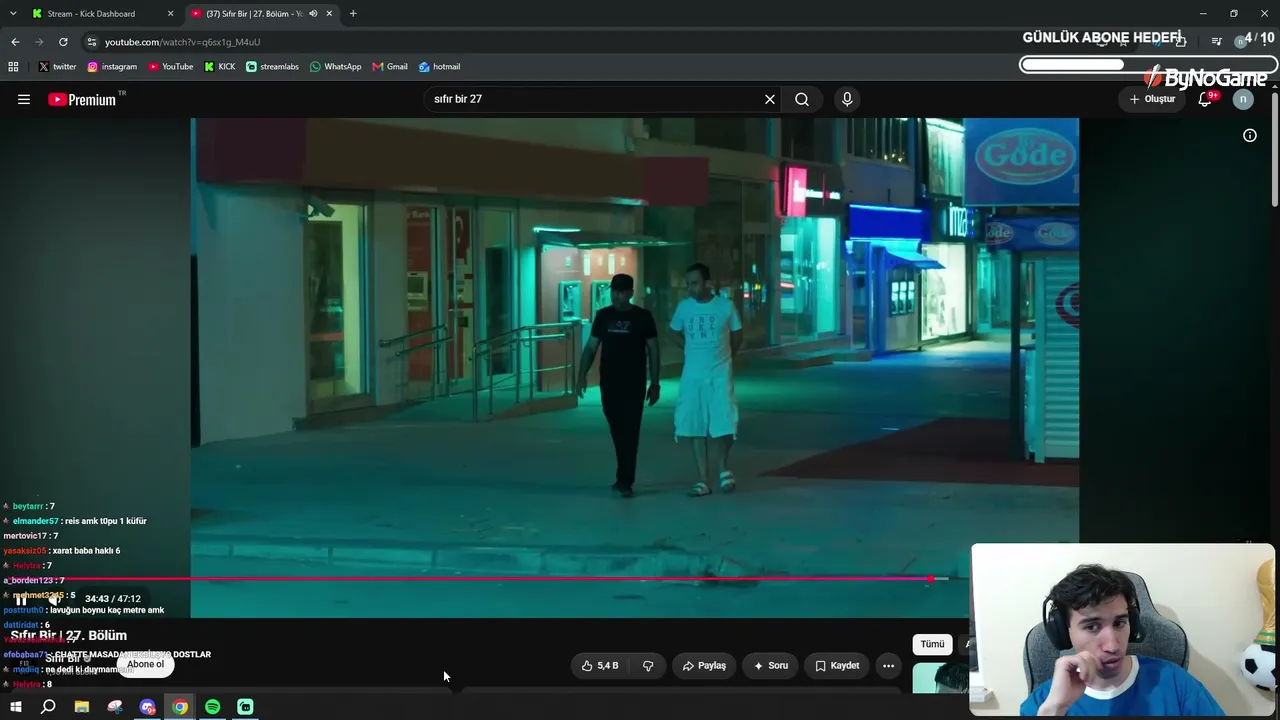Open the twitter bookmark

(57, 67)
